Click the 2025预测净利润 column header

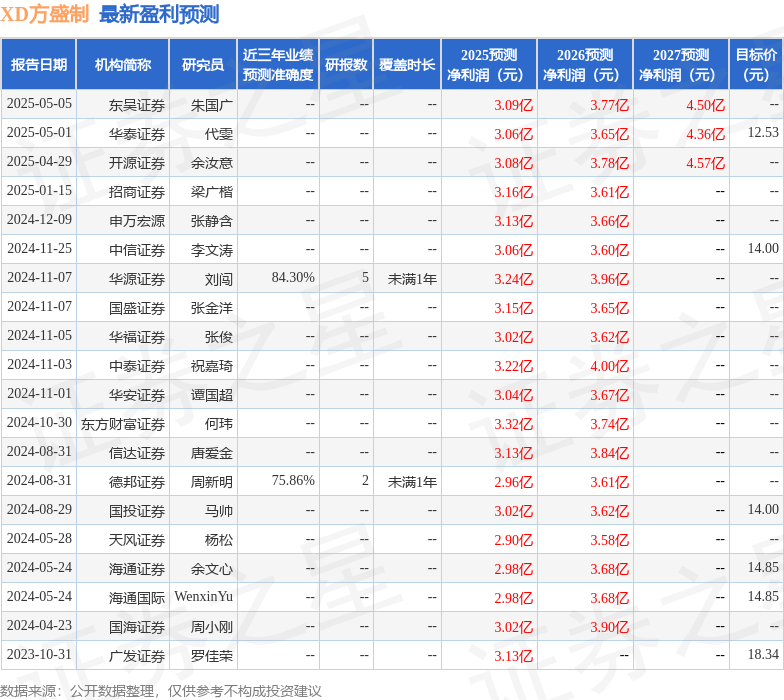tap(489, 64)
